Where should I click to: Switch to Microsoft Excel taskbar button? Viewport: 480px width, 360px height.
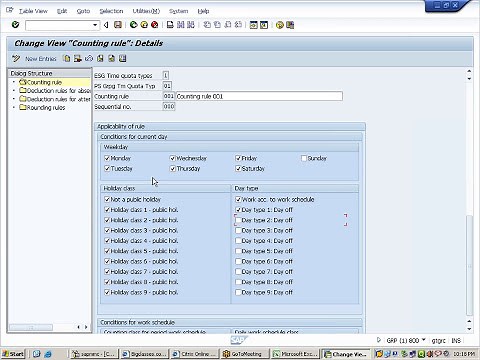(295, 354)
